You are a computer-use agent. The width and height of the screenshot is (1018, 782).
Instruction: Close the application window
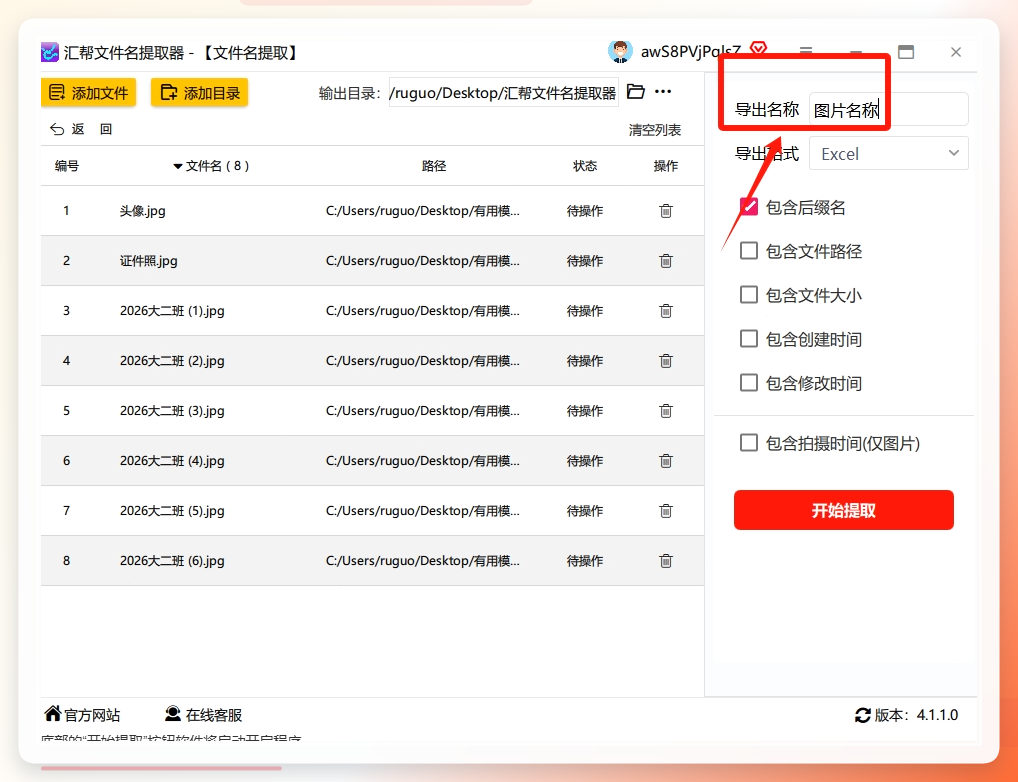956,52
